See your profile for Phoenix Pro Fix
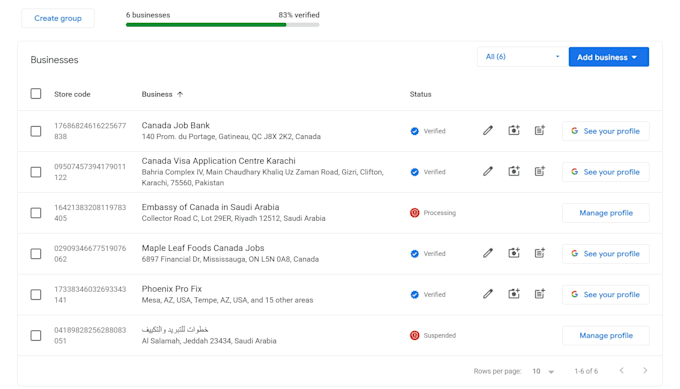Screen dimensions: 680x389 click(606, 294)
